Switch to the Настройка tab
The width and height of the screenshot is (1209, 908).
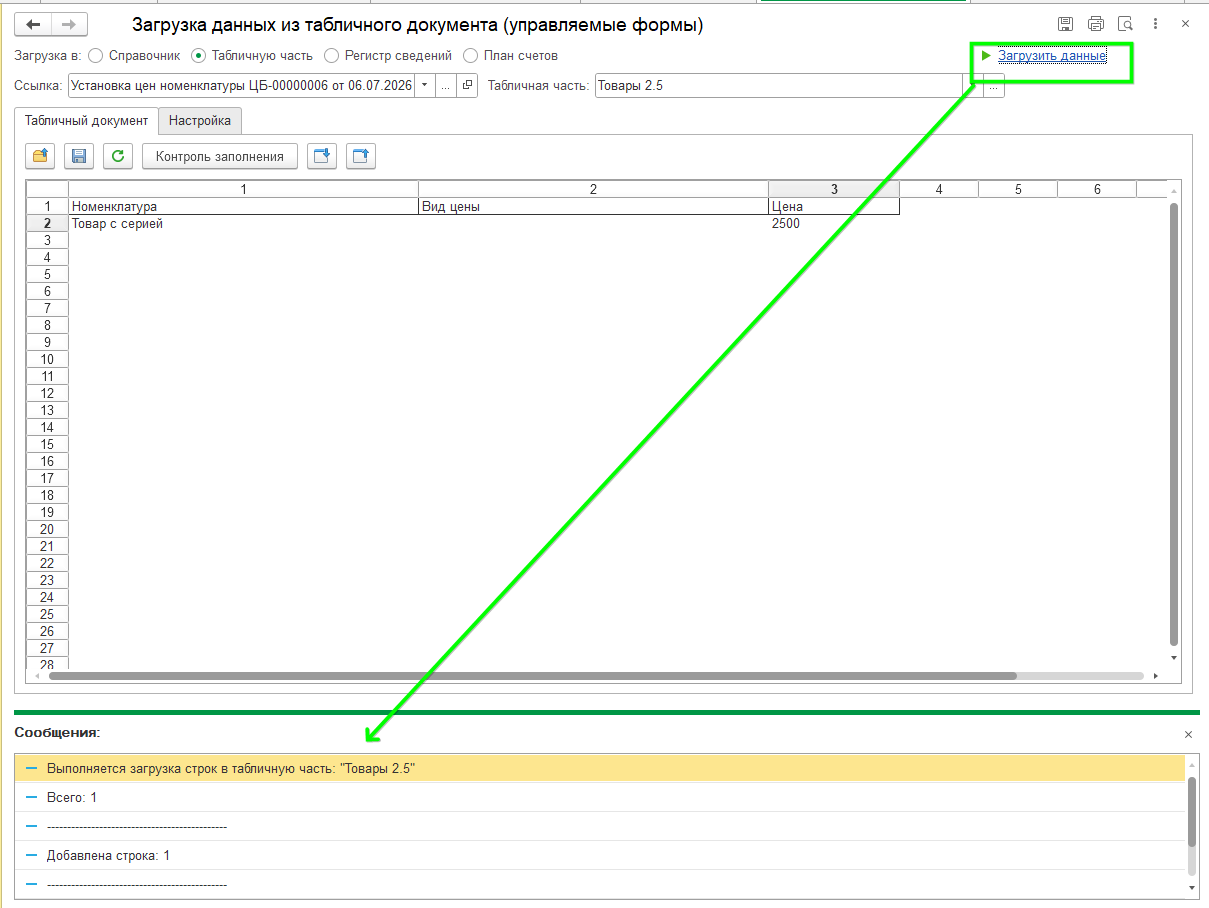(x=200, y=121)
